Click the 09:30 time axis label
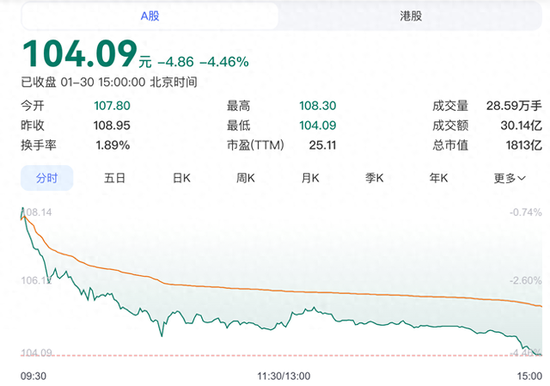 click(x=33, y=376)
